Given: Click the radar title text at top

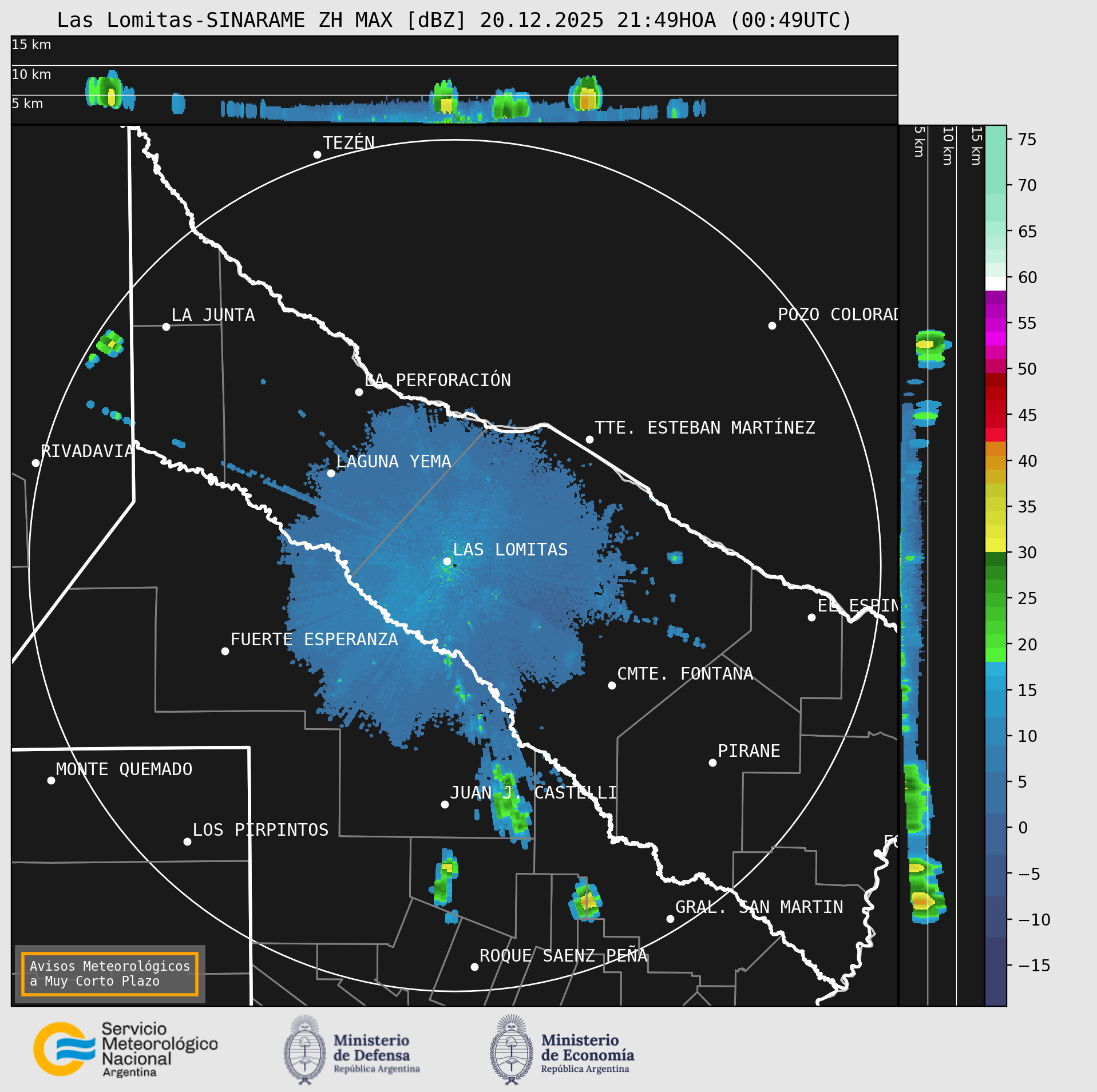Looking at the screenshot, I should pos(454,20).
